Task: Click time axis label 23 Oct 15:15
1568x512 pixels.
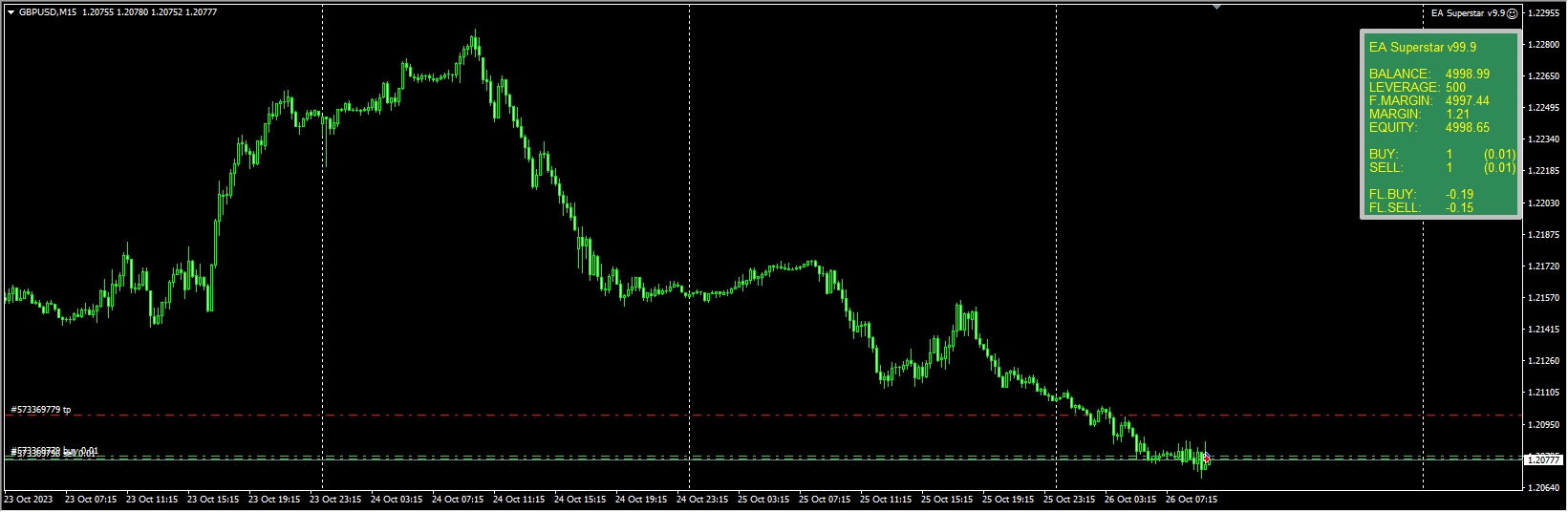Action: point(213,500)
